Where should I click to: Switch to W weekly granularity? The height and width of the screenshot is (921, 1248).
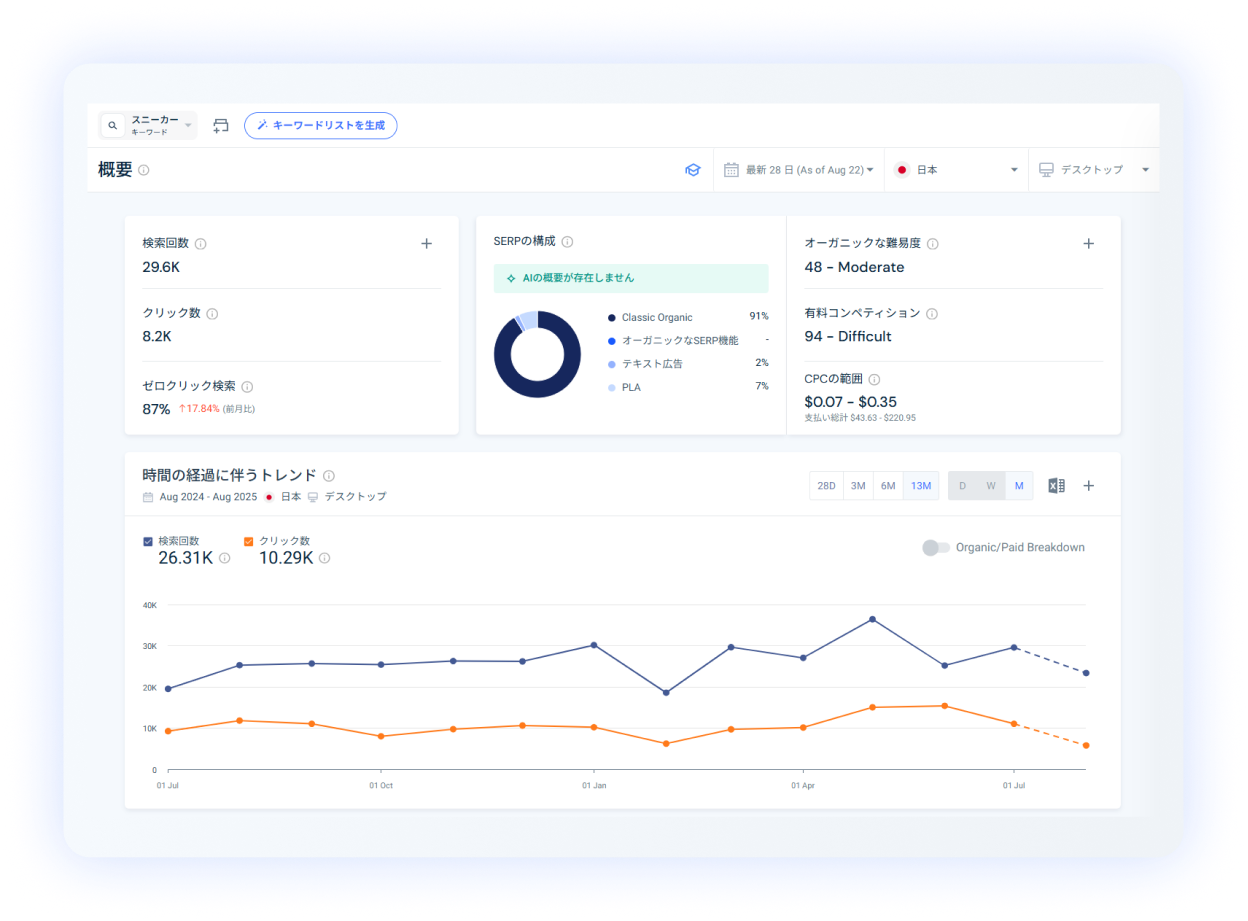point(990,486)
